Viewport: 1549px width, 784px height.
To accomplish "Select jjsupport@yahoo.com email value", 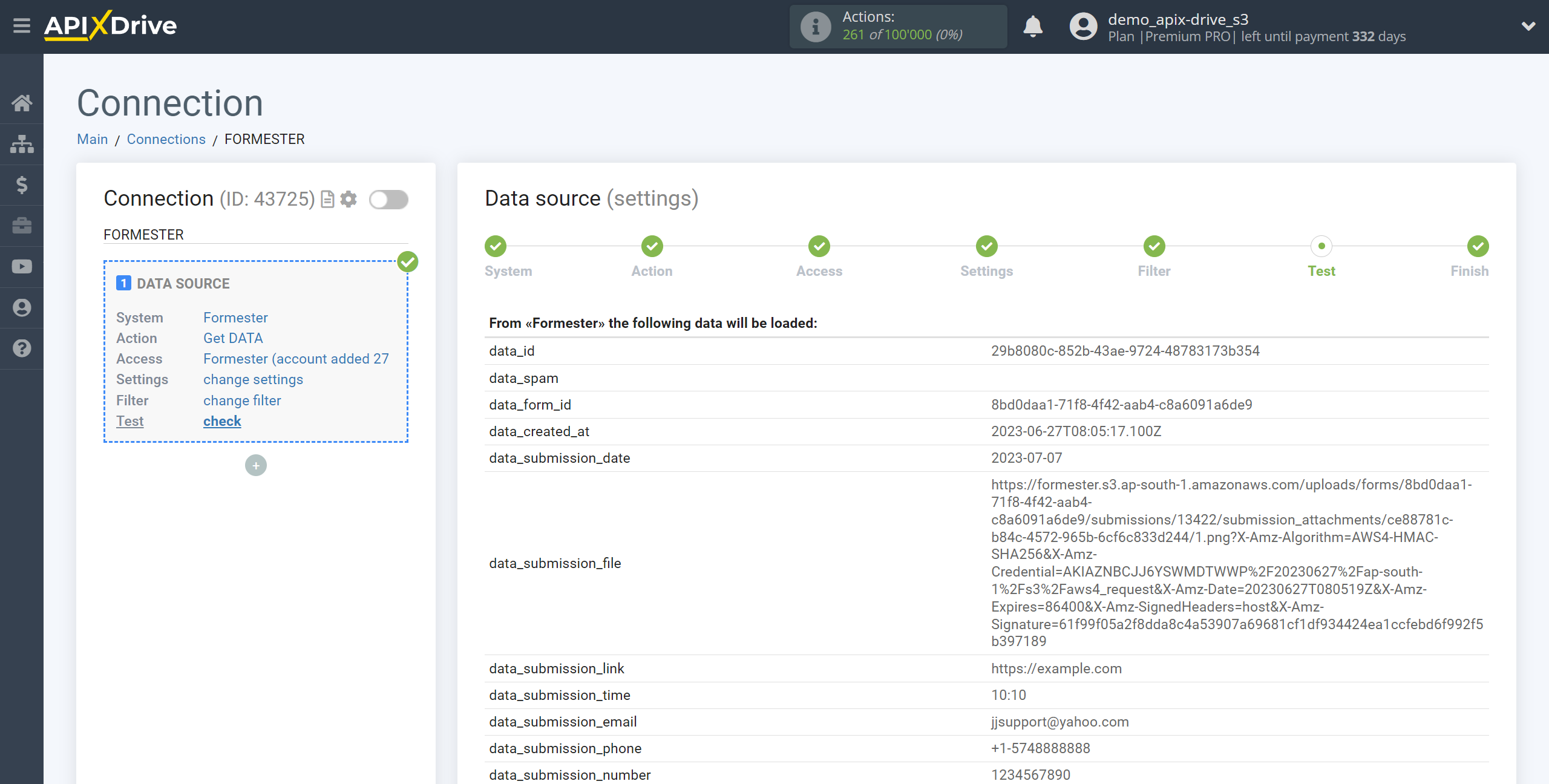I will click(x=1060, y=722).
